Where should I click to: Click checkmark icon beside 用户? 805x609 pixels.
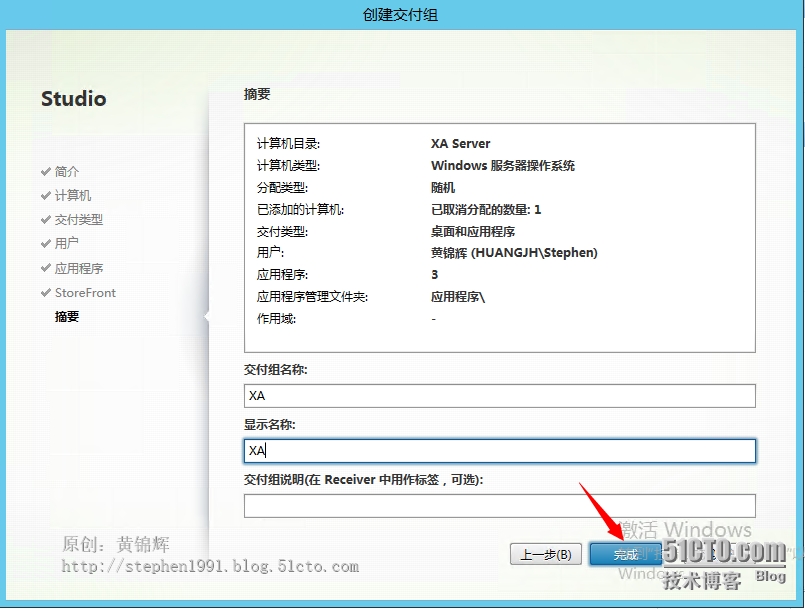pyautogui.click(x=46, y=243)
